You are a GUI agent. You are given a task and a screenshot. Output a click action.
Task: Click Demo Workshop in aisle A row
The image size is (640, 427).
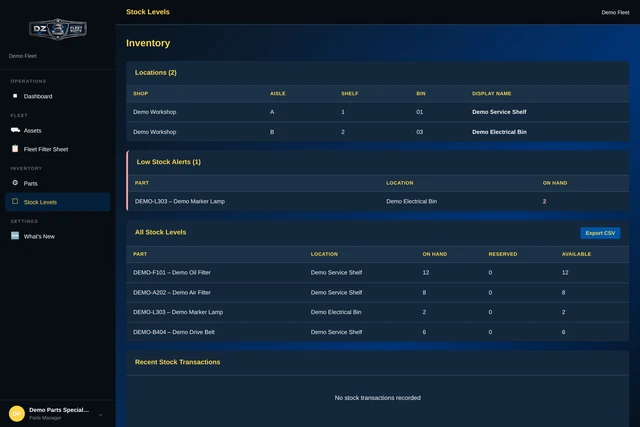[155, 112]
